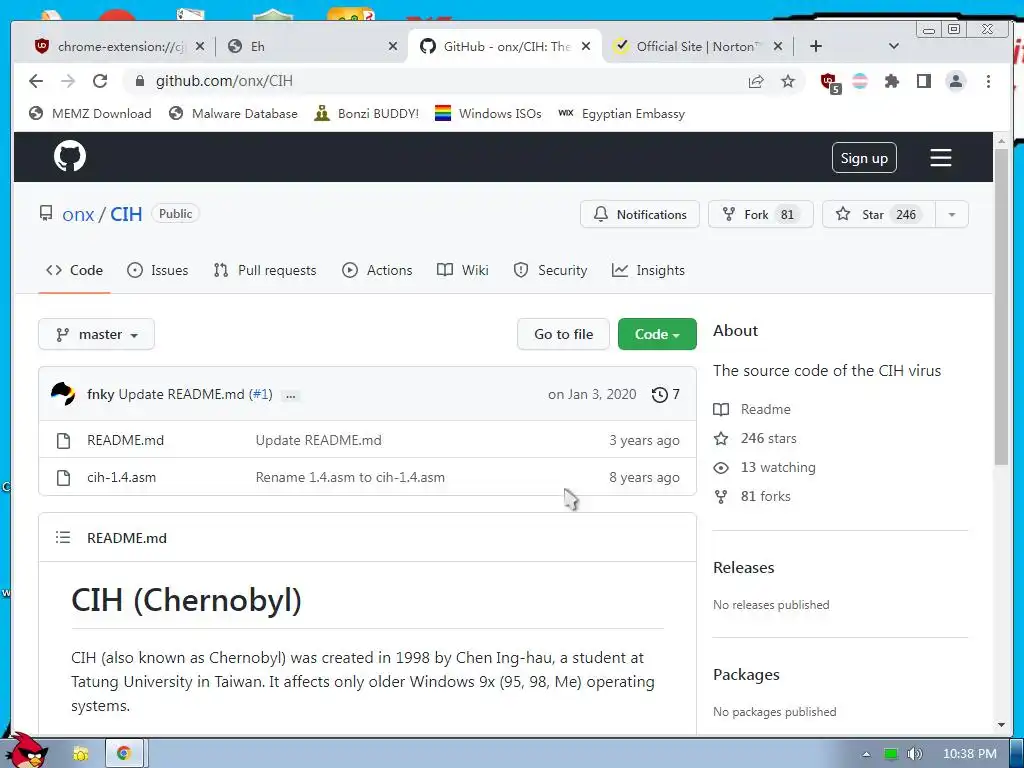
Task: Click the Chrome icon in the taskbar
Action: 123,753
